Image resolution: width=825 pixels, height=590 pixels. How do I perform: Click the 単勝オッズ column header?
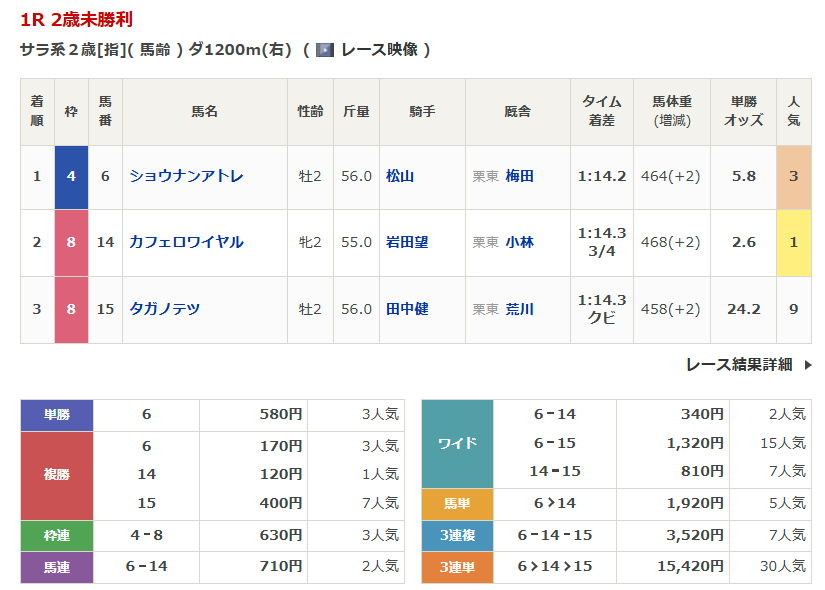(x=743, y=111)
